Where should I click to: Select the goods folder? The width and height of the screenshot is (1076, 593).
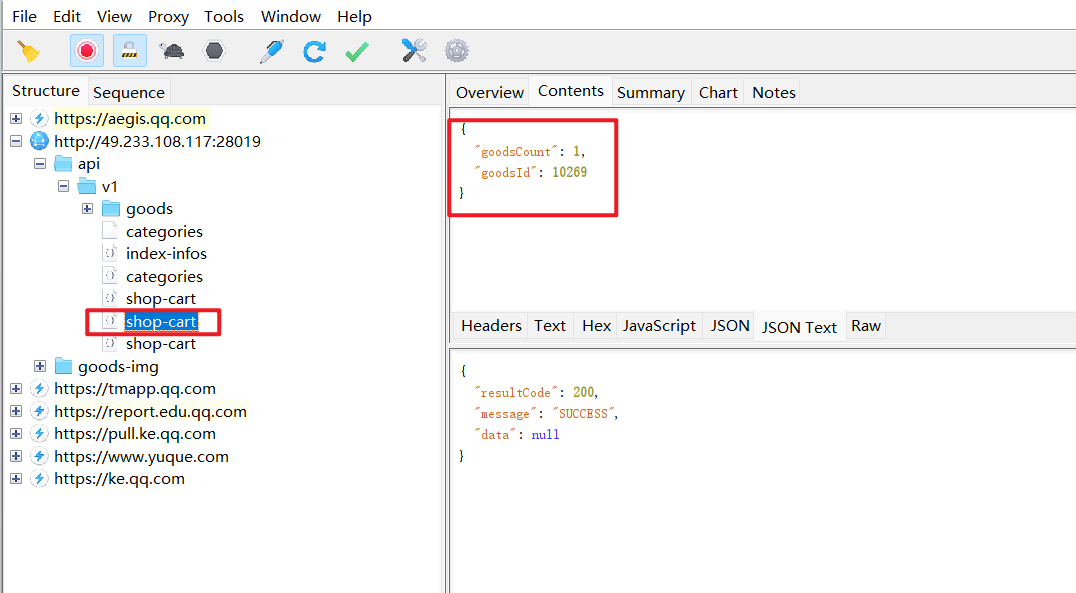pos(149,209)
